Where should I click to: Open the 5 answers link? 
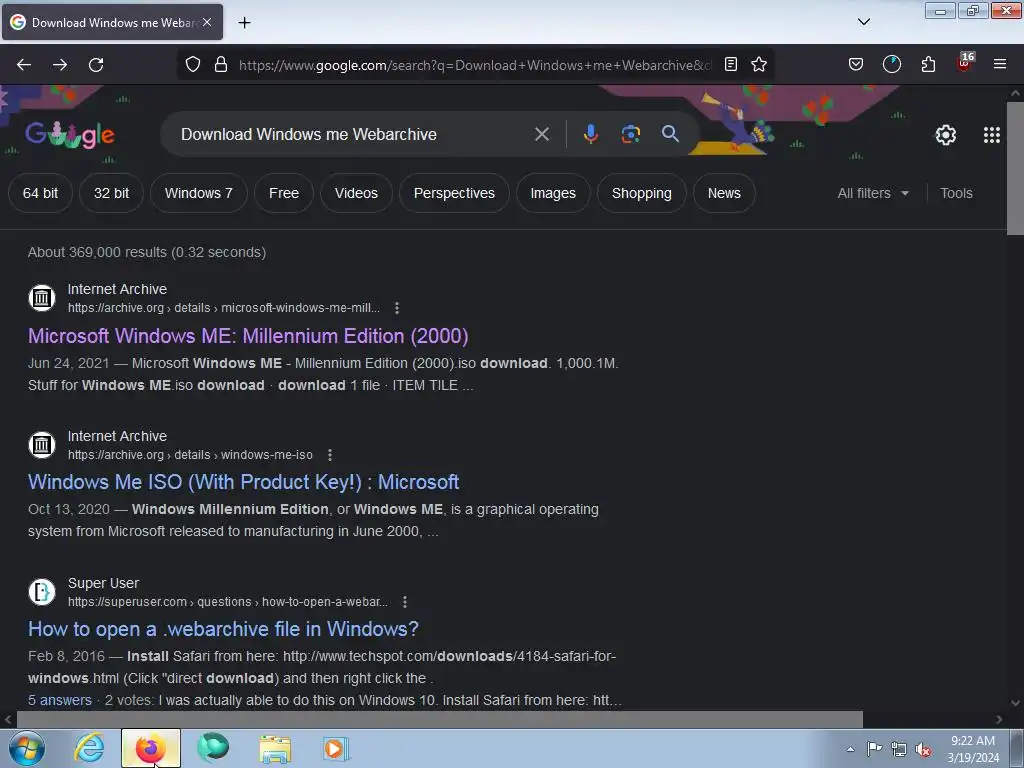click(x=60, y=700)
